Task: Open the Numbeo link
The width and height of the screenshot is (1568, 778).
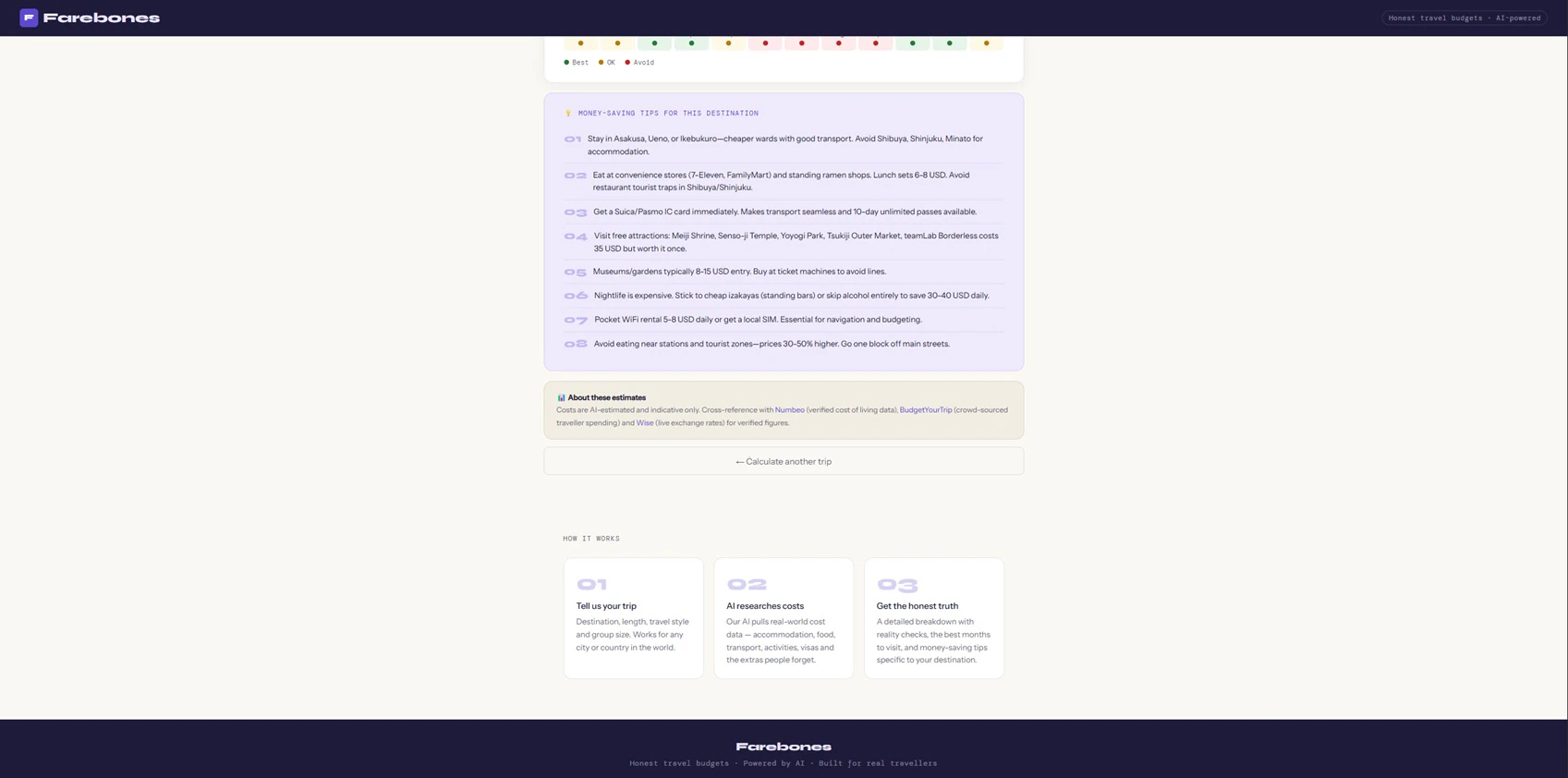Action: [789, 410]
